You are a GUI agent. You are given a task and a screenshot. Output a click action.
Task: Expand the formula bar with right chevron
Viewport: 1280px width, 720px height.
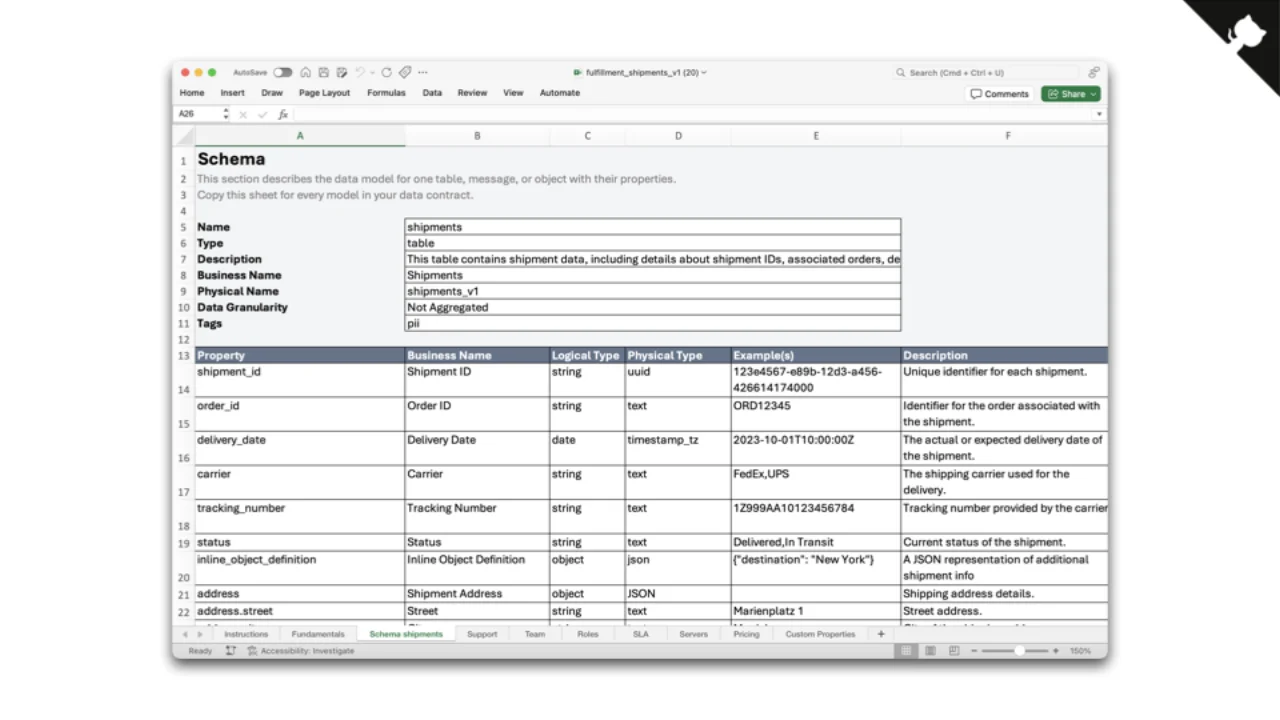[x=1099, y=114]
